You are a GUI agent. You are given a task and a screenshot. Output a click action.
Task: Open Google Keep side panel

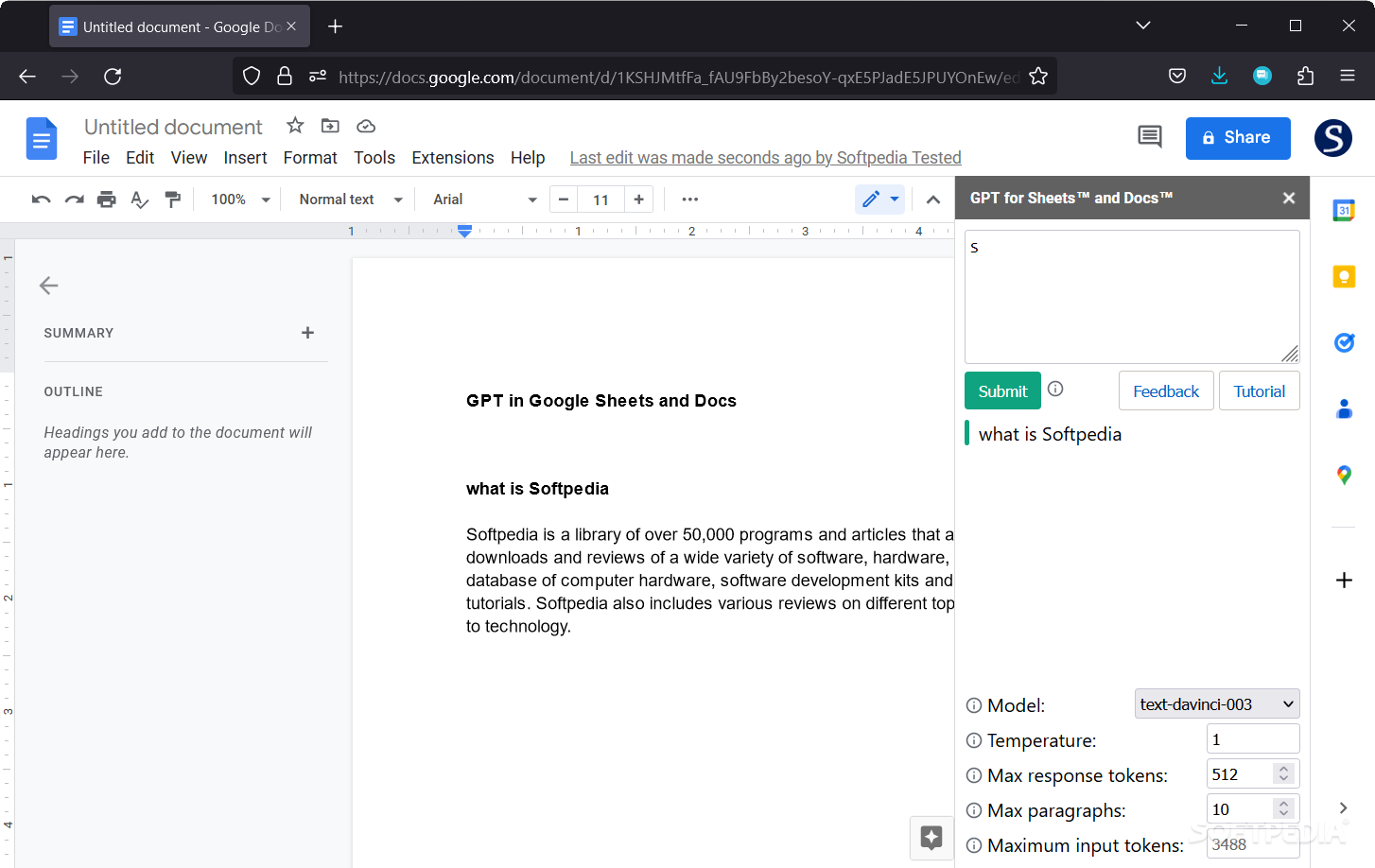(1344, 276)
